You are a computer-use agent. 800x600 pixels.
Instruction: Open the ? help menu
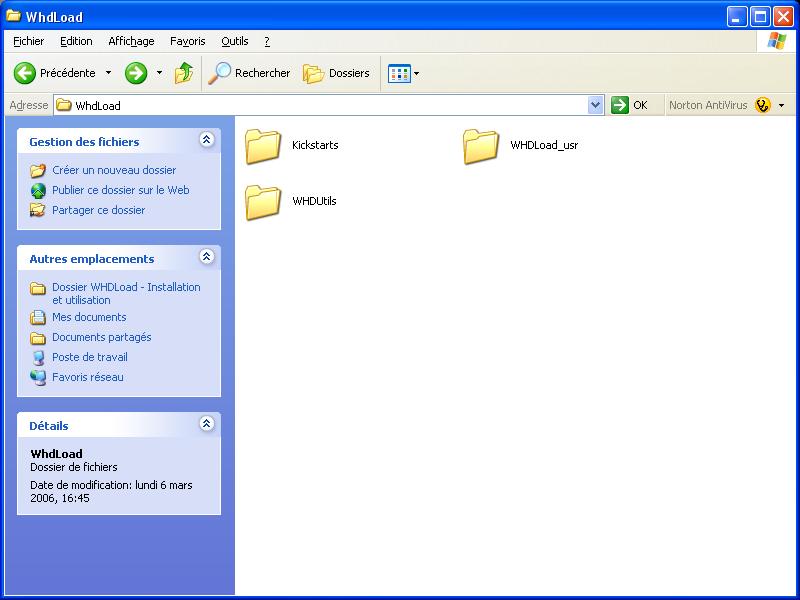267,41
